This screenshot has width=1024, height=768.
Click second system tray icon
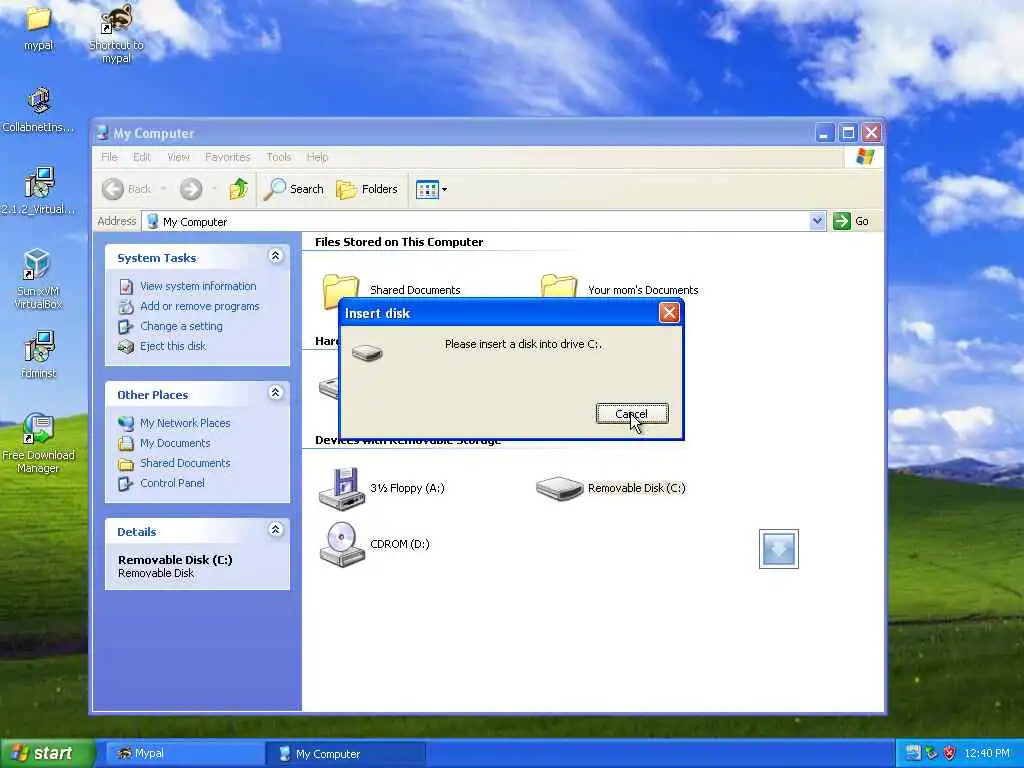(x=931, y=754)
